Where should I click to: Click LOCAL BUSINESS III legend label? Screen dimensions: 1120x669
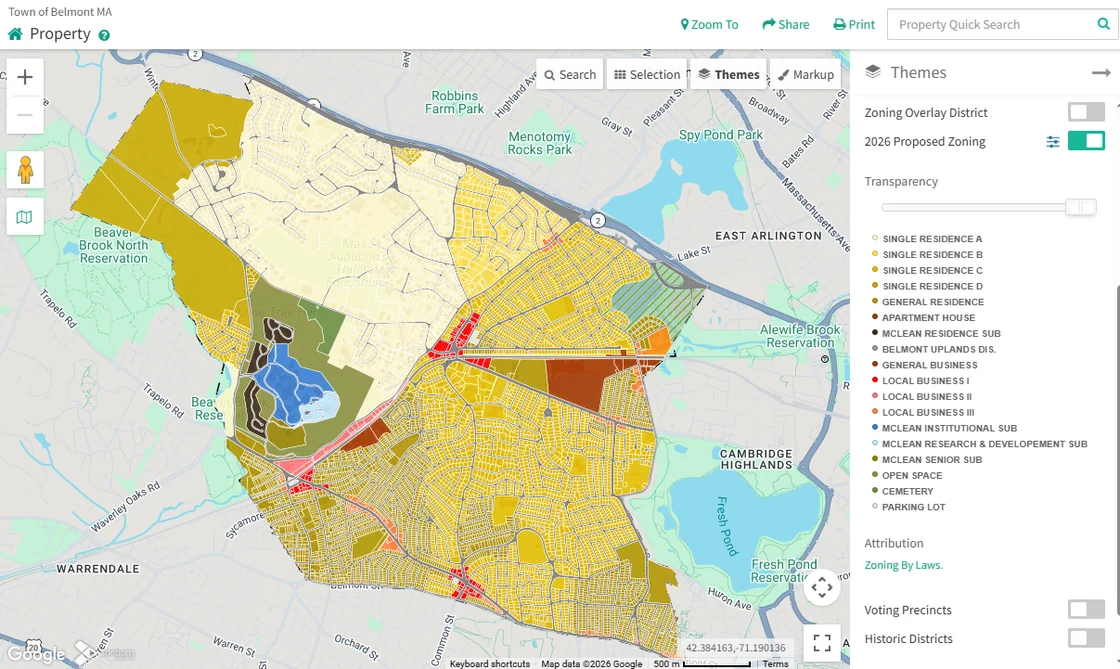tap(929, 412)
